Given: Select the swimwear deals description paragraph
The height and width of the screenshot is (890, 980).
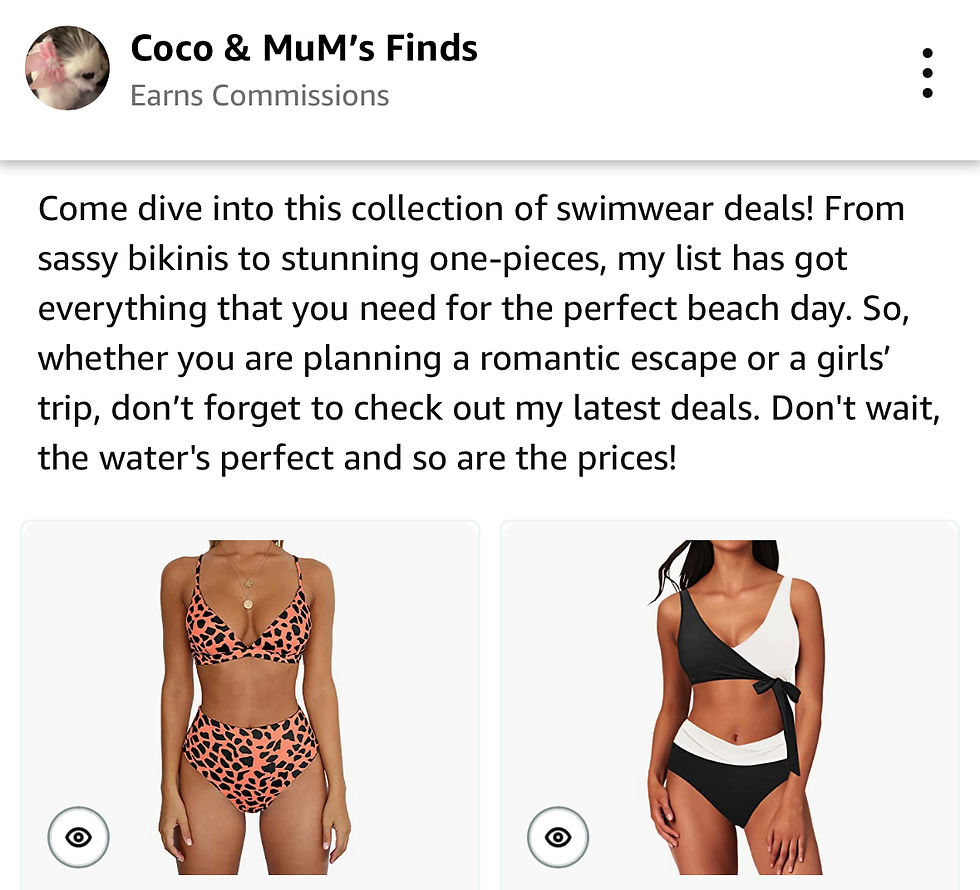Looking at the screenshot, I should tap(488, 334).
